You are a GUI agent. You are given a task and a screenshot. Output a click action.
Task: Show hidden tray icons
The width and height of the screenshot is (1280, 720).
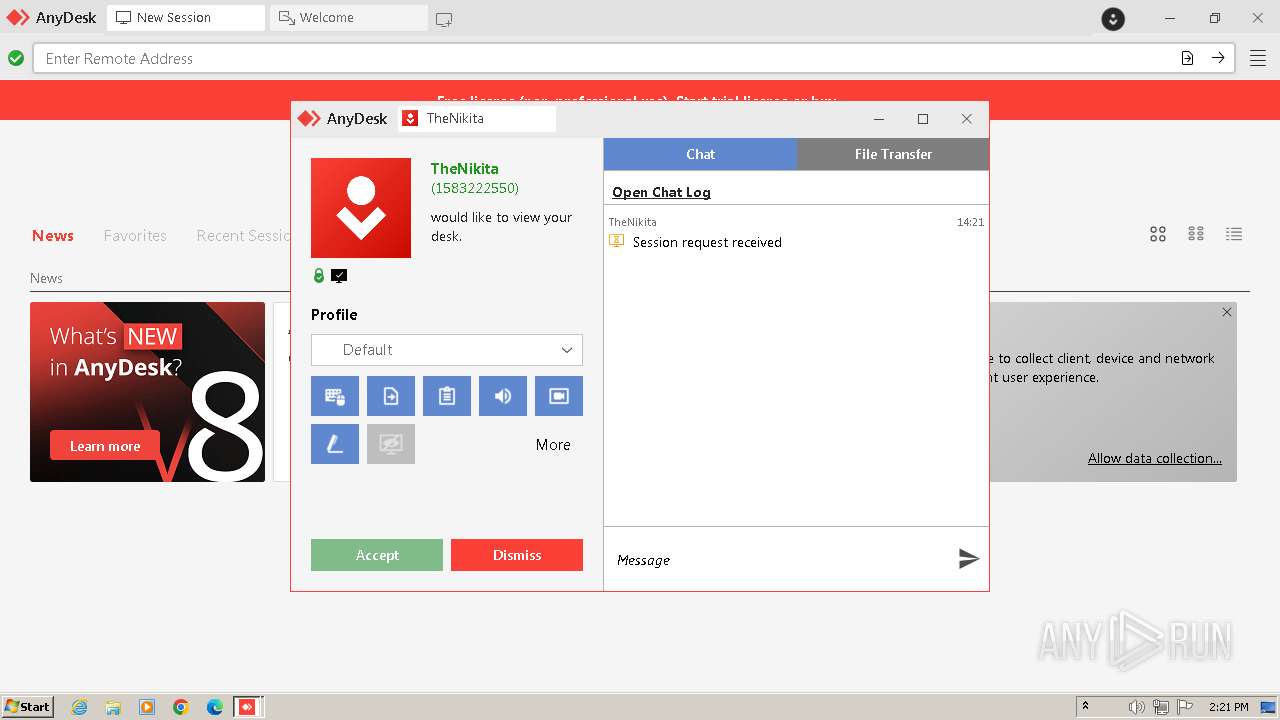tap(1085, 706)
